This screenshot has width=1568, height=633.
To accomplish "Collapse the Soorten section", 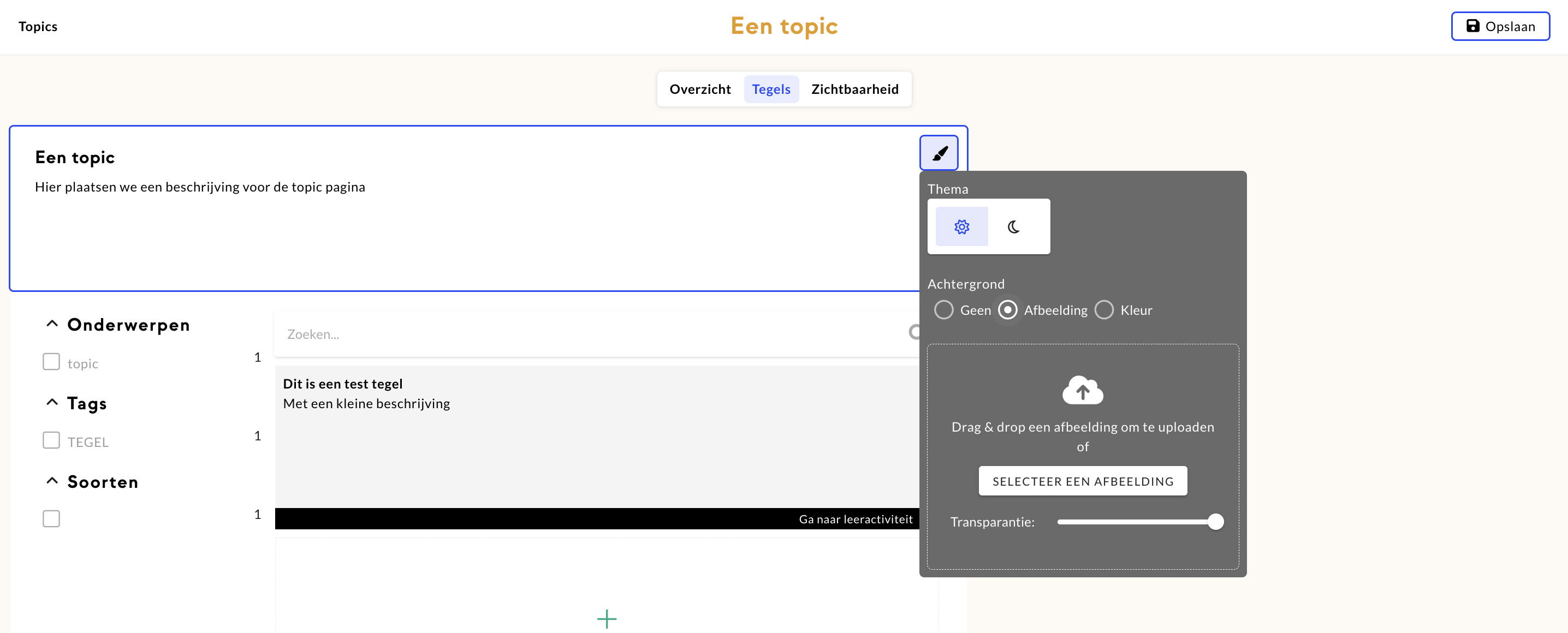I will click(x=52, y=481).
